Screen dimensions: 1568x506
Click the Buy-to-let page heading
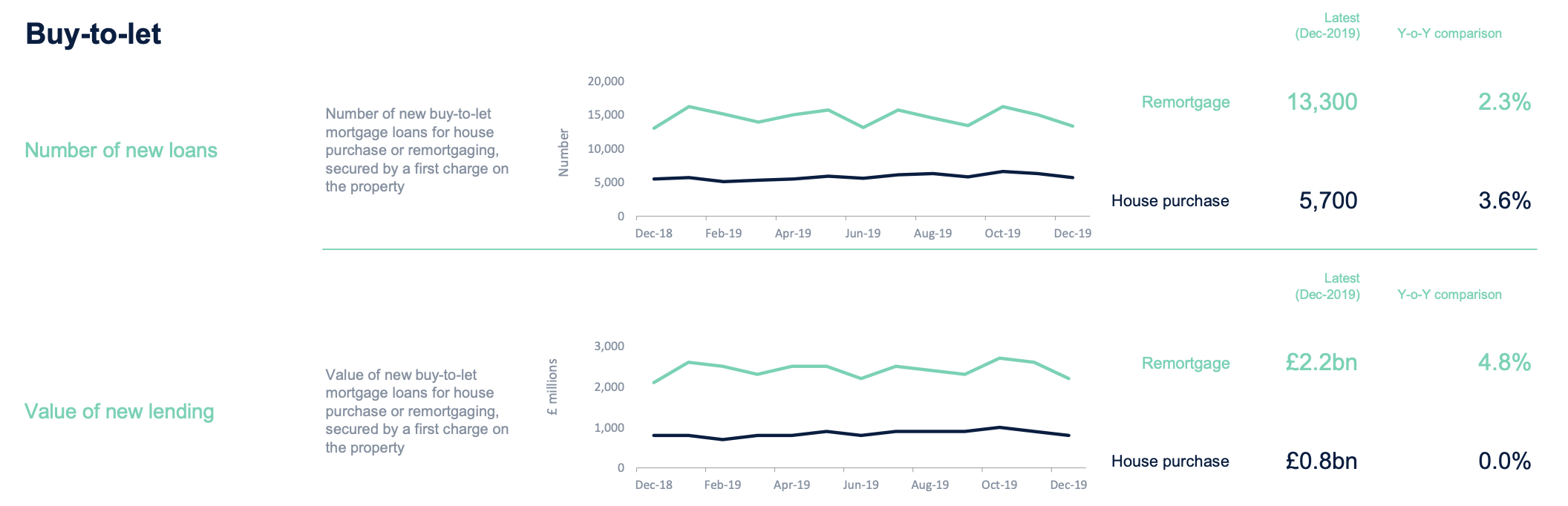click(x=93, y=34)
